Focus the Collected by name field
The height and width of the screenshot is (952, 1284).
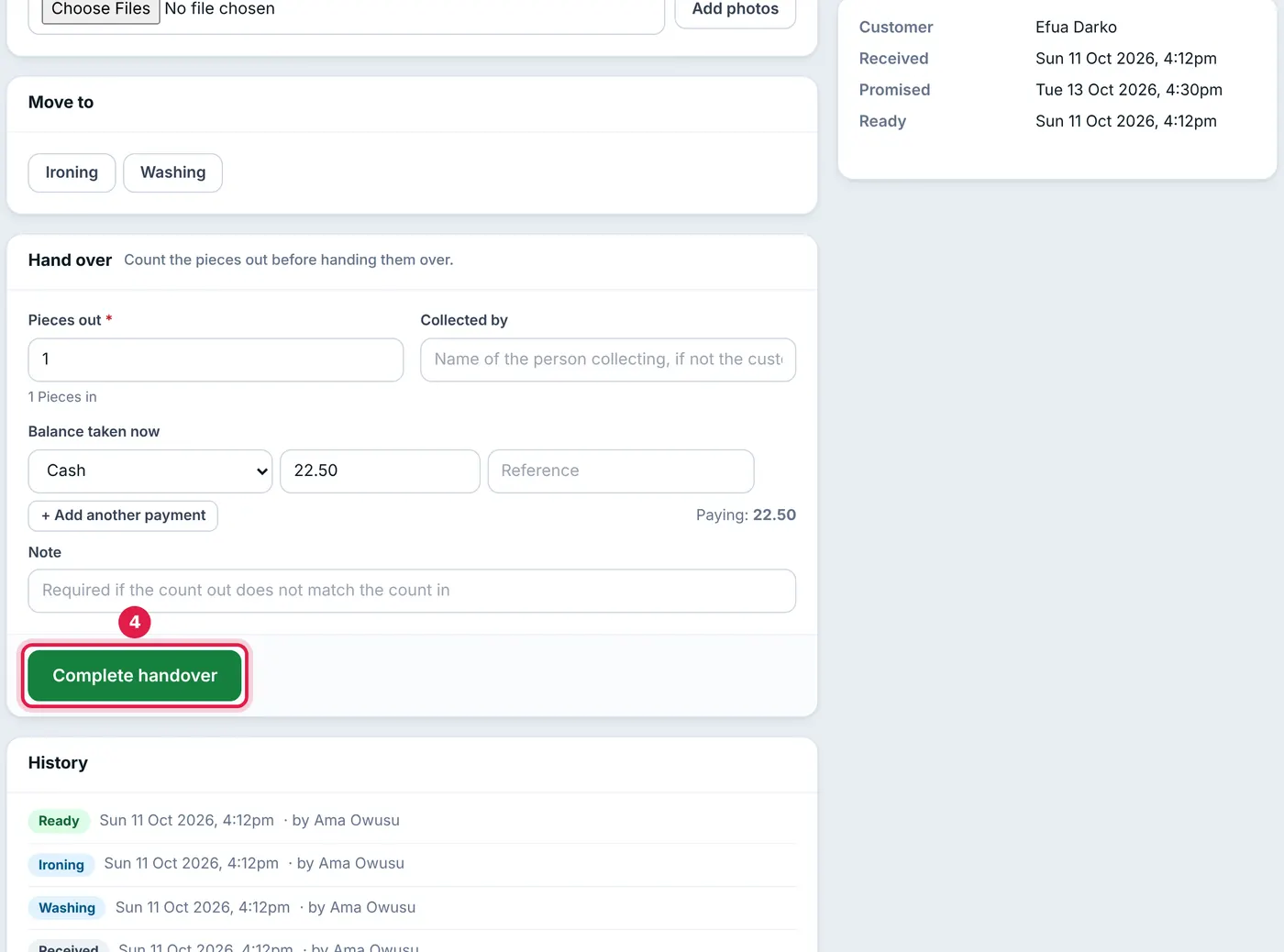click(x=608, y=360)
